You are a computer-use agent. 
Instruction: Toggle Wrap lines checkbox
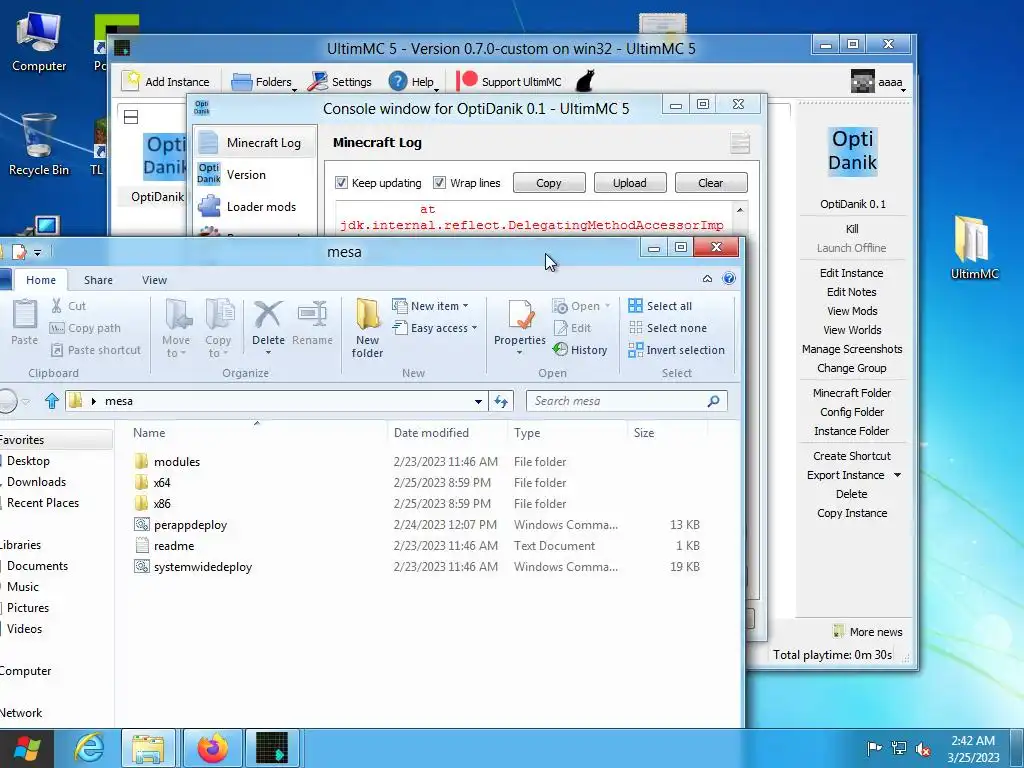[x=439, y=183]
